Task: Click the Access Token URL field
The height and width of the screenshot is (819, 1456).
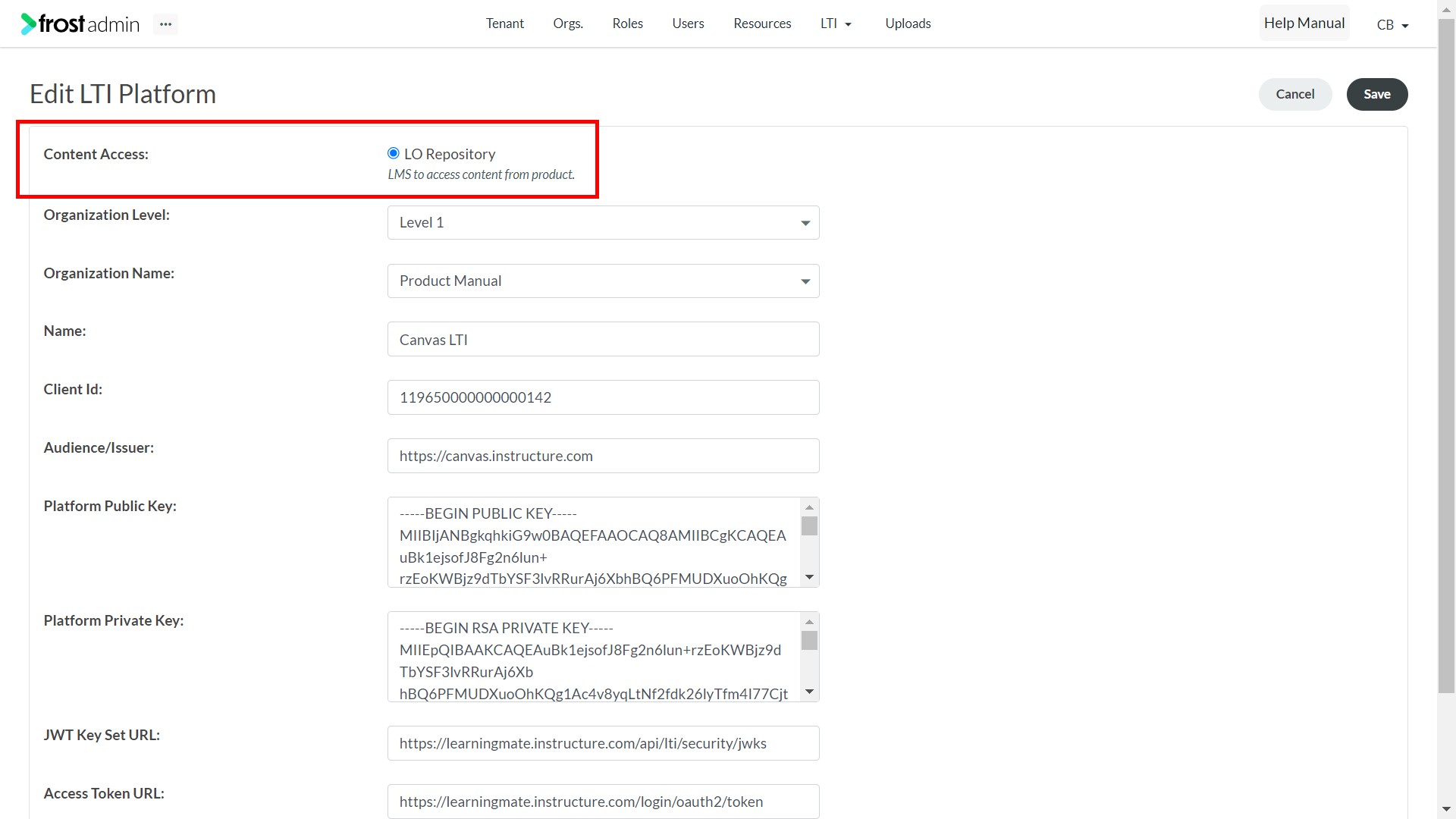Action: [604, 802]
